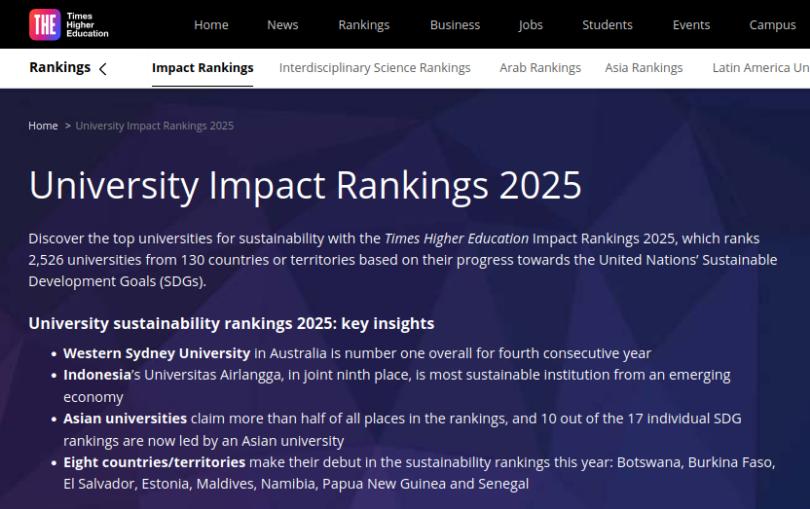Switch to Asia Rankings tab

point(644,68)
